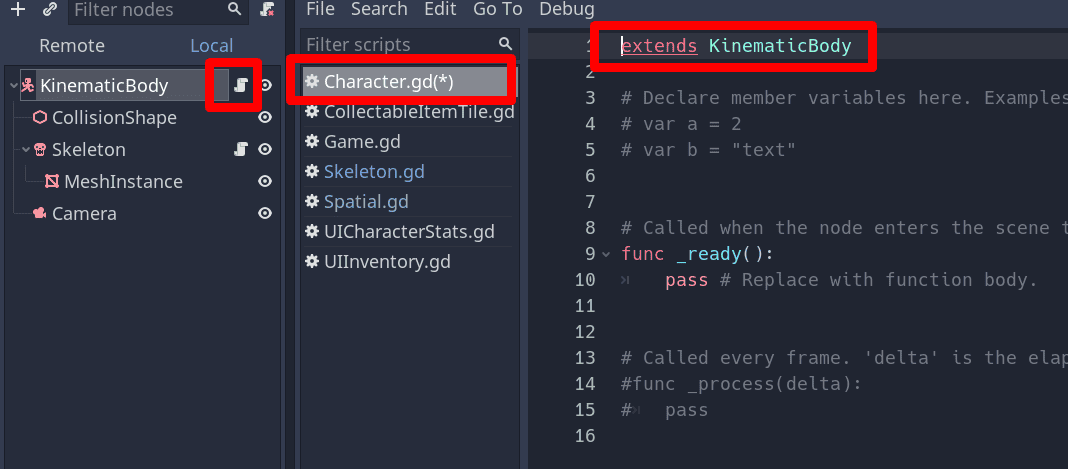
Task: Select UIInventory.gd in the script list
Action: pyautogui.click(x=387, y=262)
